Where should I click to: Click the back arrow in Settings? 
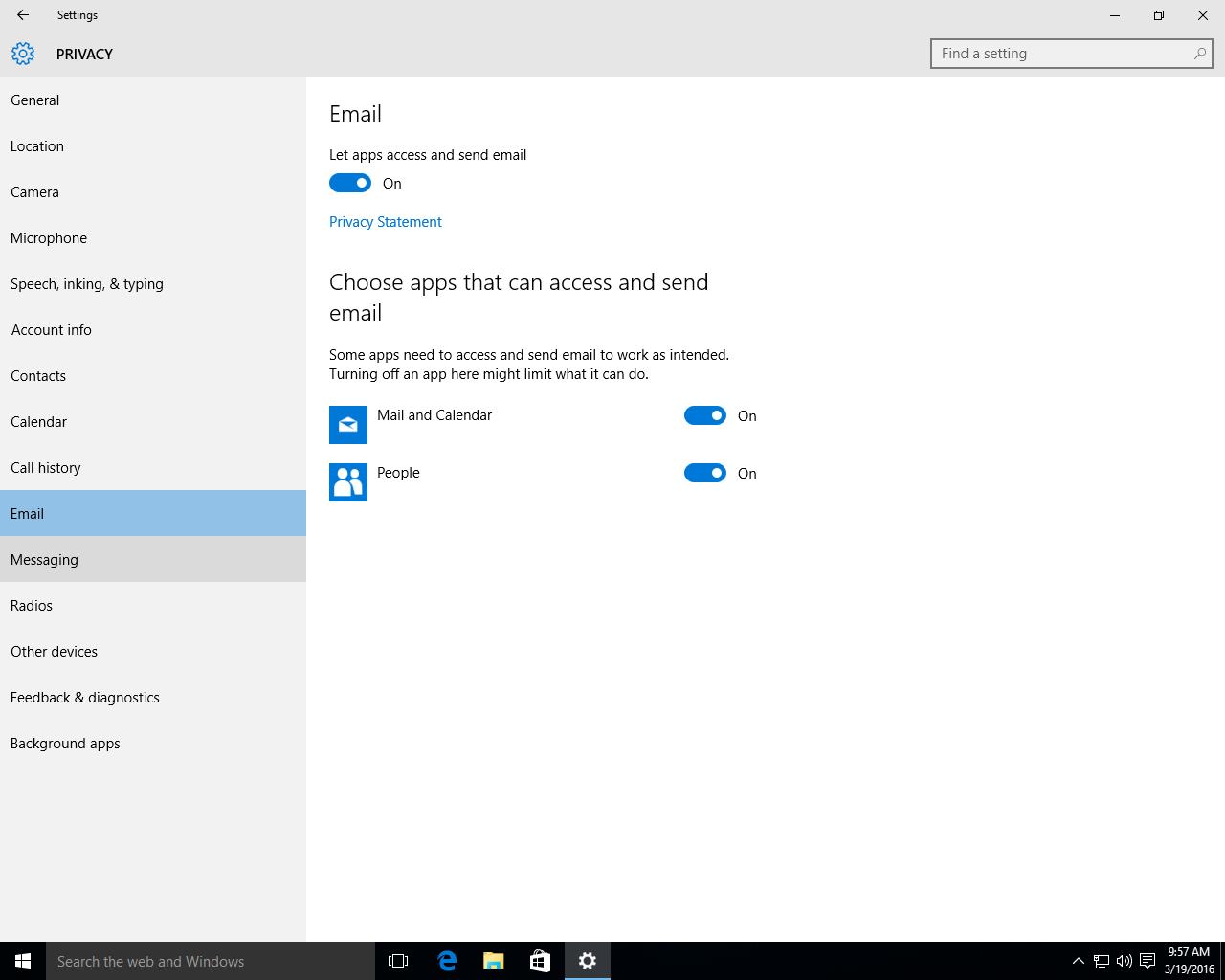(23, 15)
